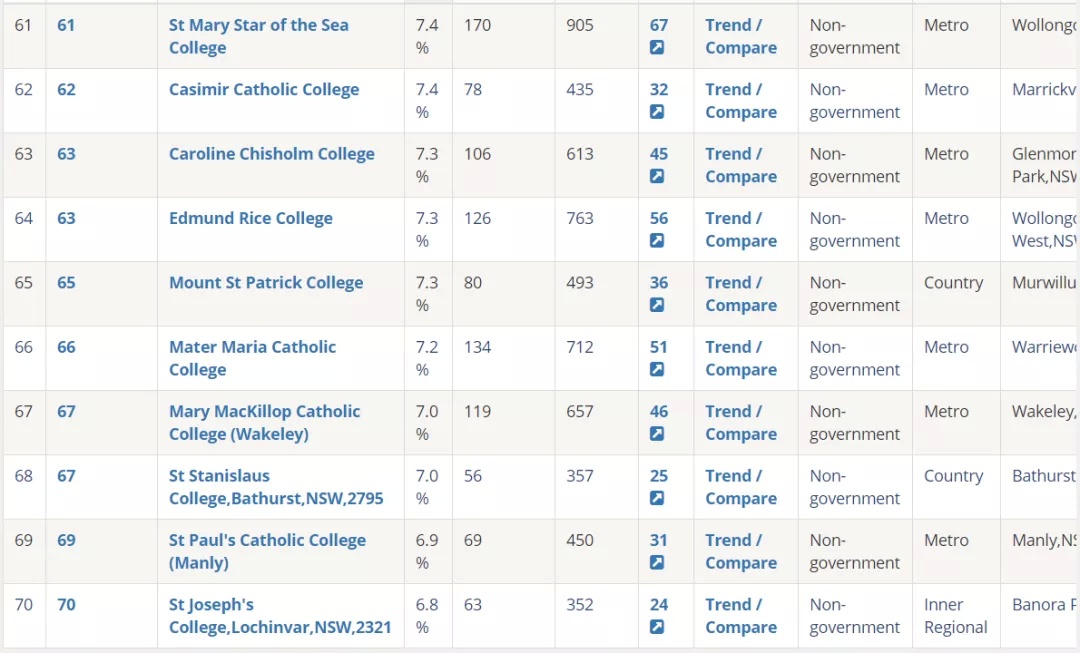This screenshot has width=1080, height=653.
Task: Open external link icon under number 36
Action: [x=657, y=305]
